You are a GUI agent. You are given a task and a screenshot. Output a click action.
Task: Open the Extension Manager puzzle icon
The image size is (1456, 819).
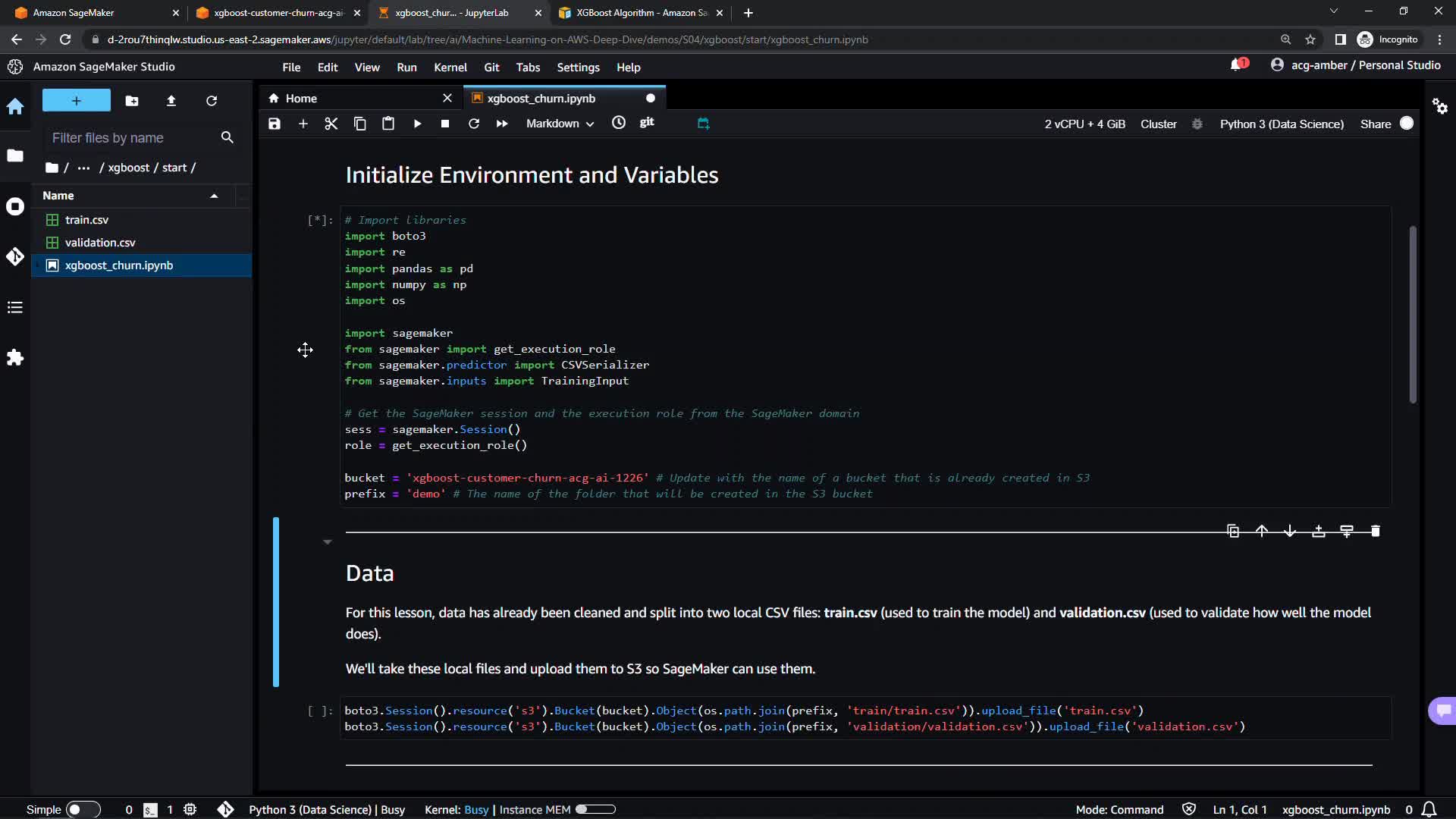pyautogui.click(x=15, y=357)
